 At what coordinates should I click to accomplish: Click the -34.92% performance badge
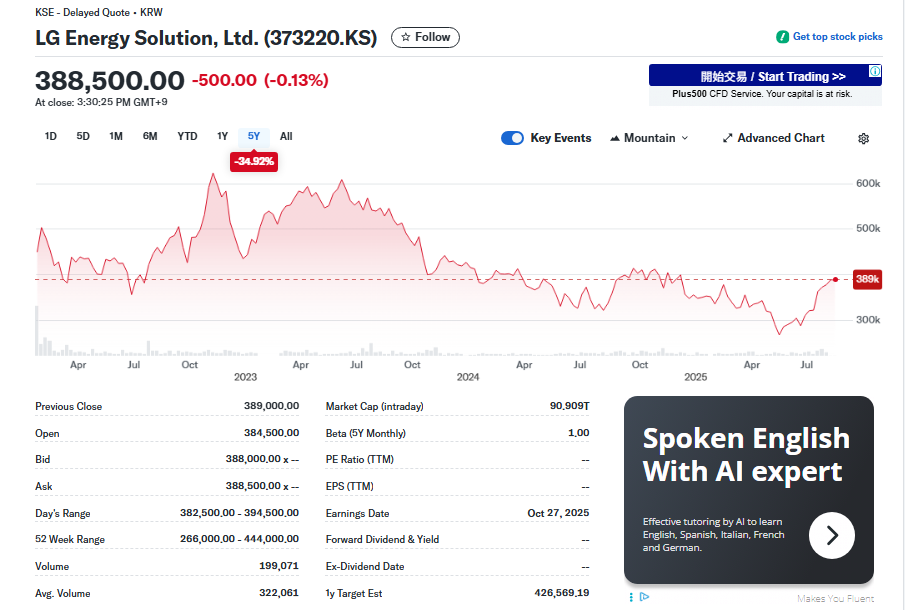coord(253,161)
